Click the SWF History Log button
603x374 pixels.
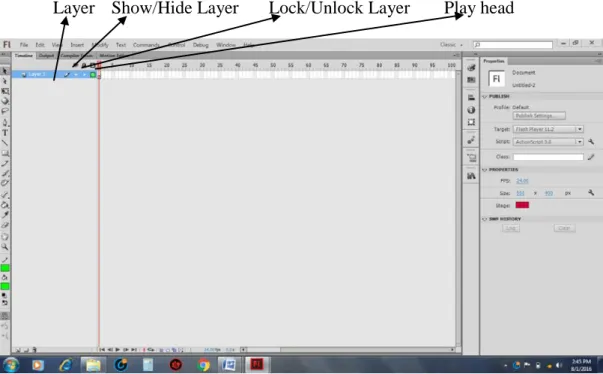pos(511,228)
